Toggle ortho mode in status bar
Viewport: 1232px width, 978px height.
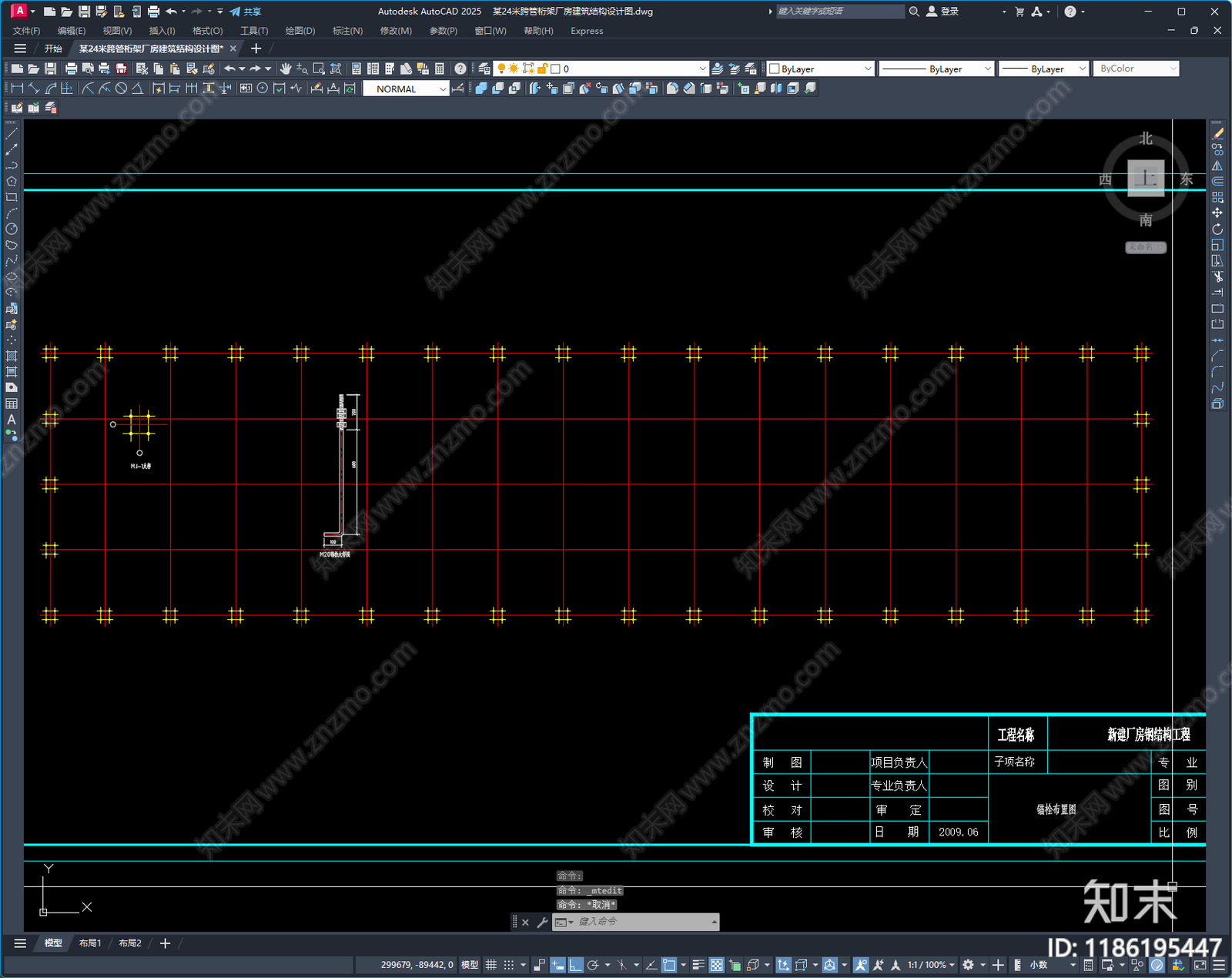tap(575, 965)
